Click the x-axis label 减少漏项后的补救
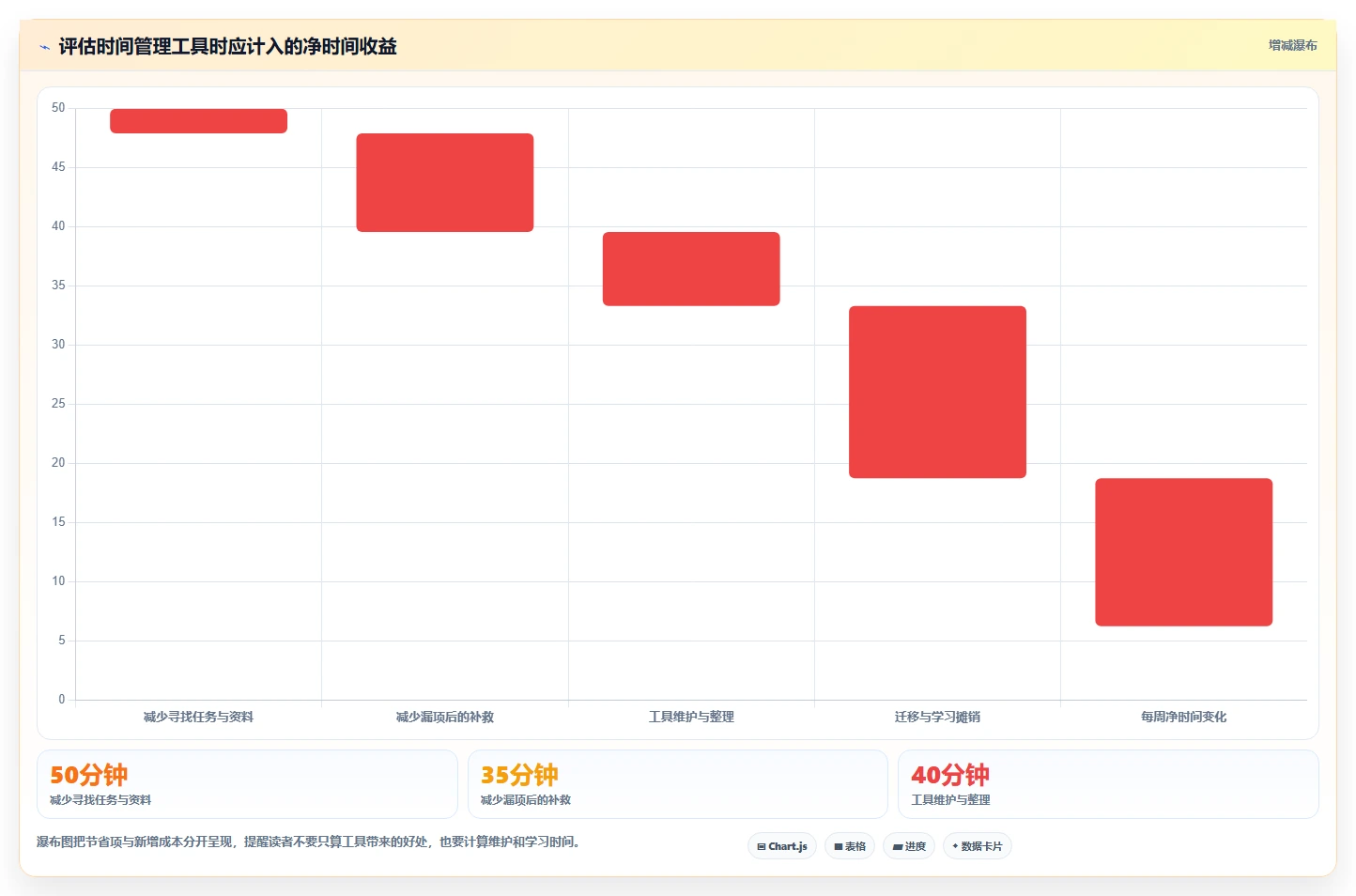Screen dimensions: 1356x896 (445, 717)
